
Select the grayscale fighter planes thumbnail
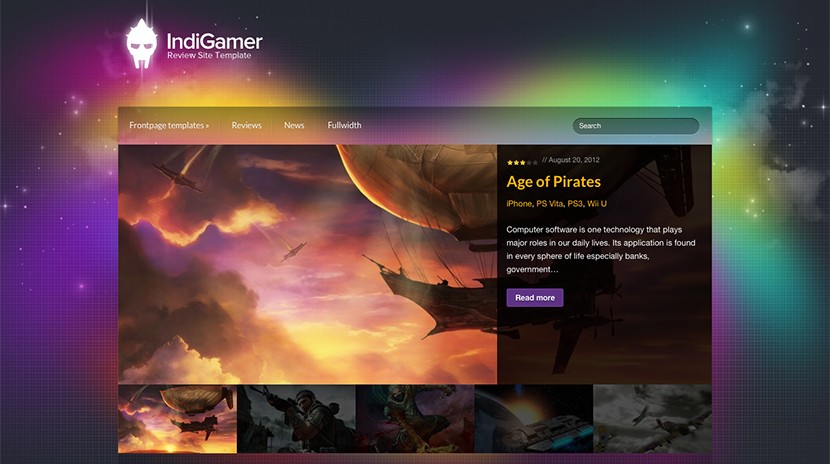click(x=653, y=419)
